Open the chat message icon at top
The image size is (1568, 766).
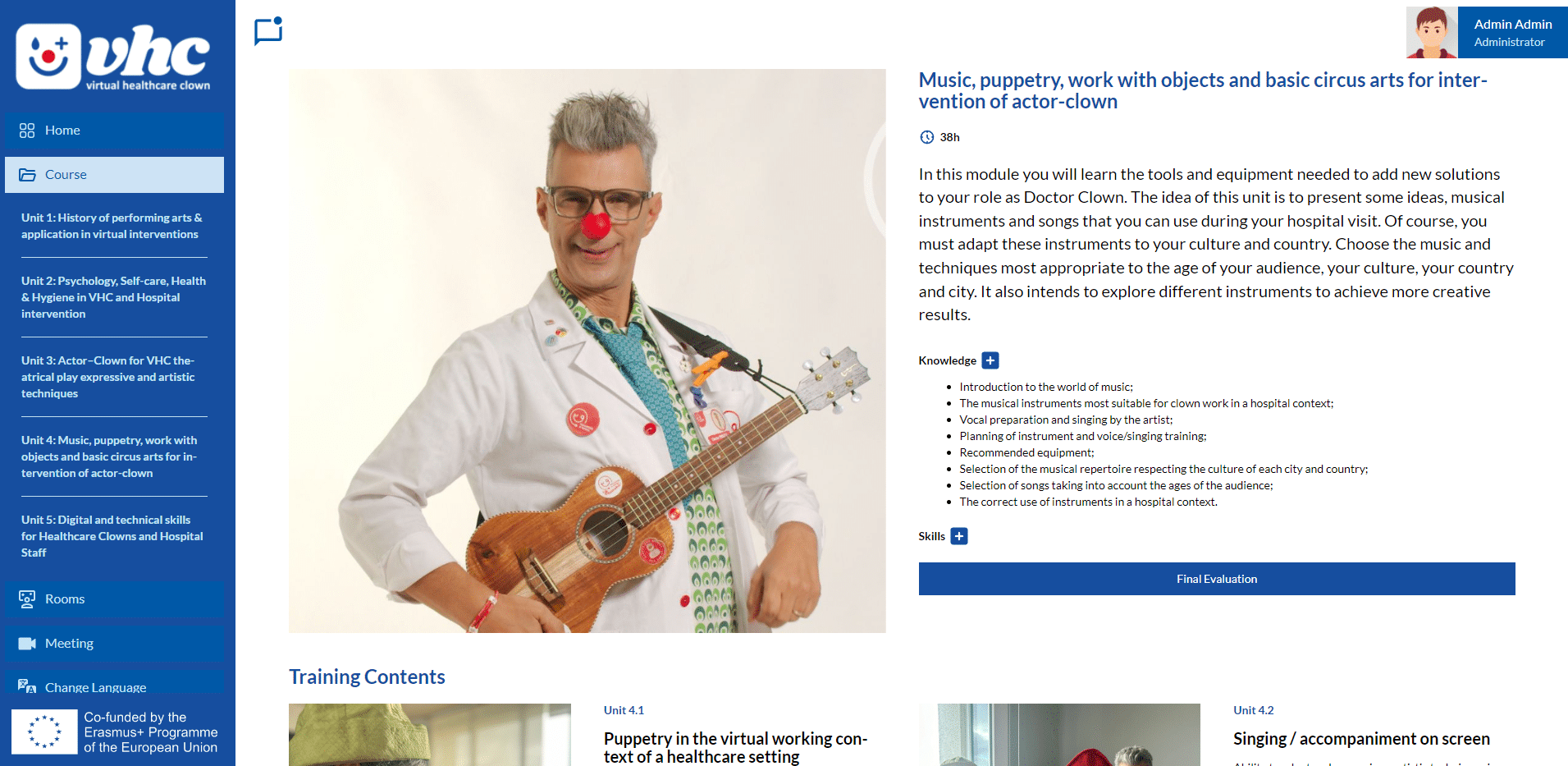tap(268, 31)
